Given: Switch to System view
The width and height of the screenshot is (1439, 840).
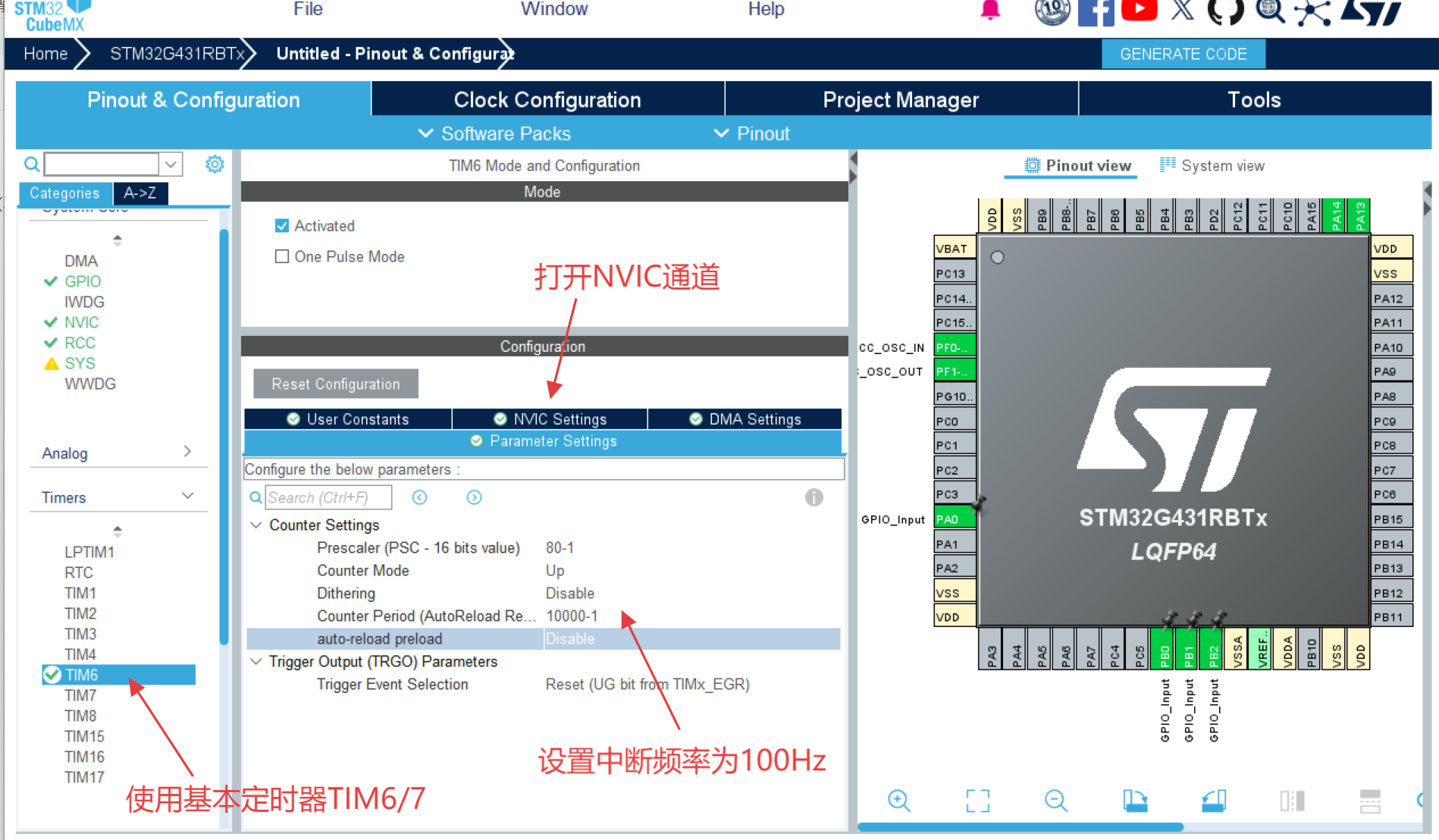Looking at the screenshot, I should (x=1212, y=165).
